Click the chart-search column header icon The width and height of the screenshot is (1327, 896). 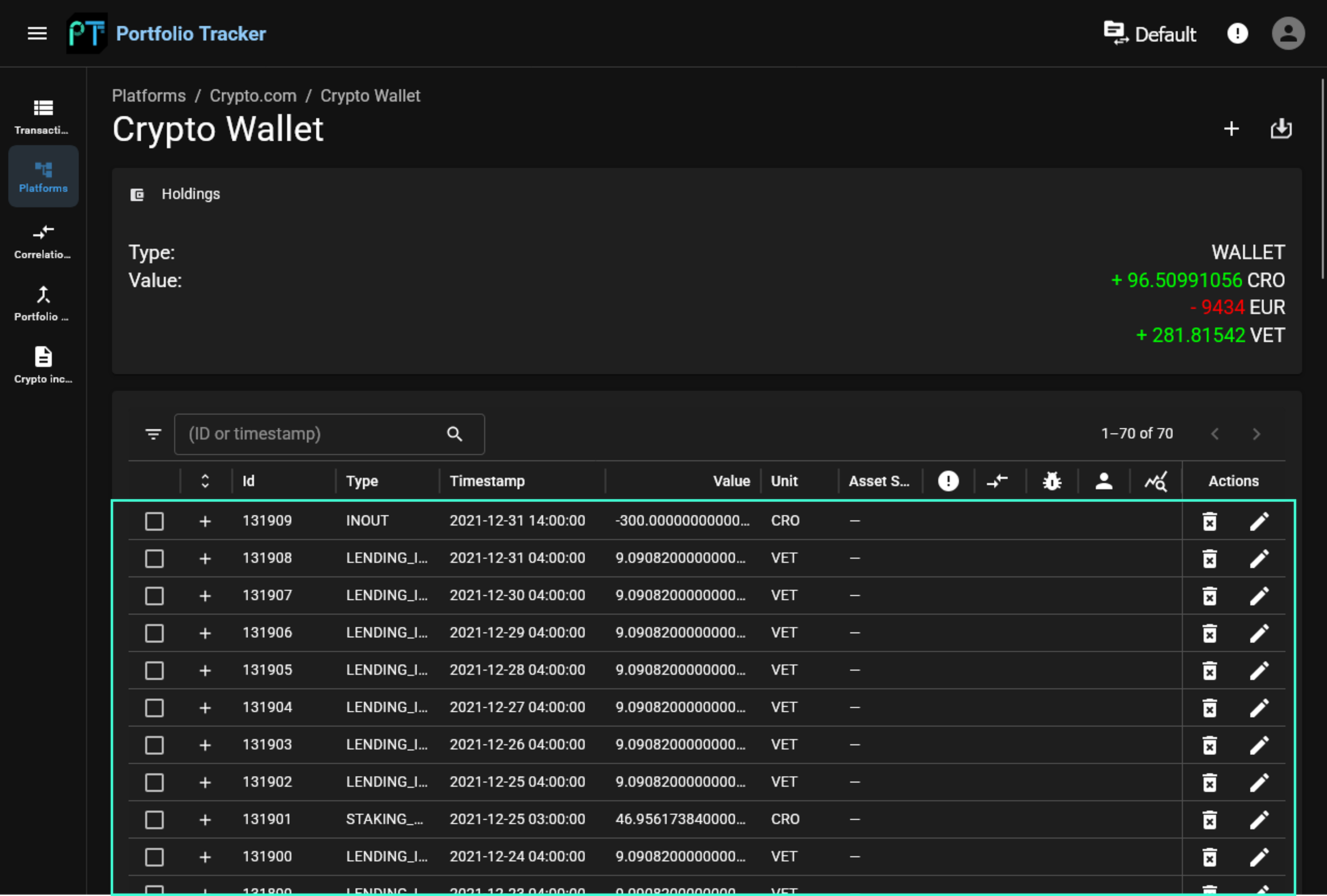click(x=1156, y=481)
